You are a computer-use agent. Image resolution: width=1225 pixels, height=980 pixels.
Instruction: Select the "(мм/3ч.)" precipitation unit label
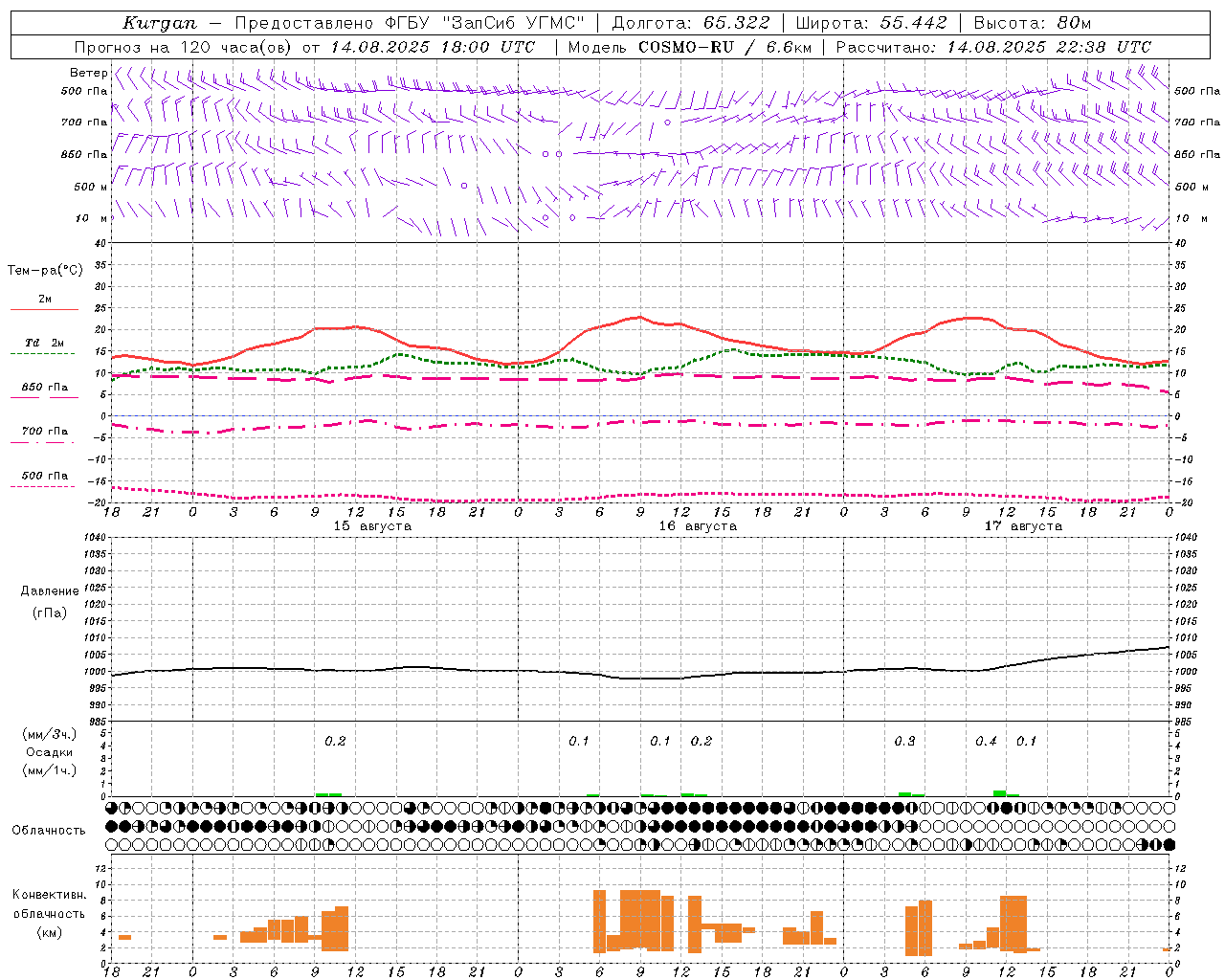point(50,734)
